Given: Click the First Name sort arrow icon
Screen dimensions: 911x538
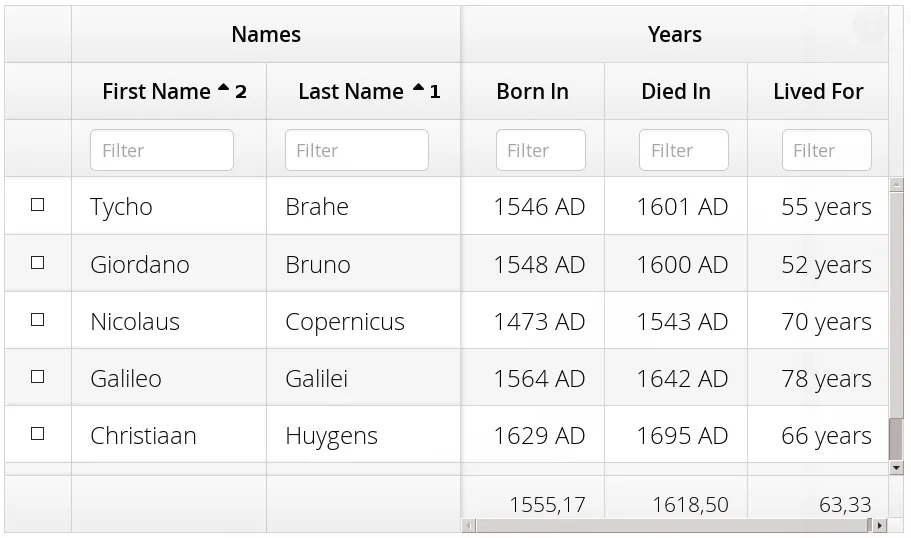Looking at the screenshot, I should click(223, 89).
